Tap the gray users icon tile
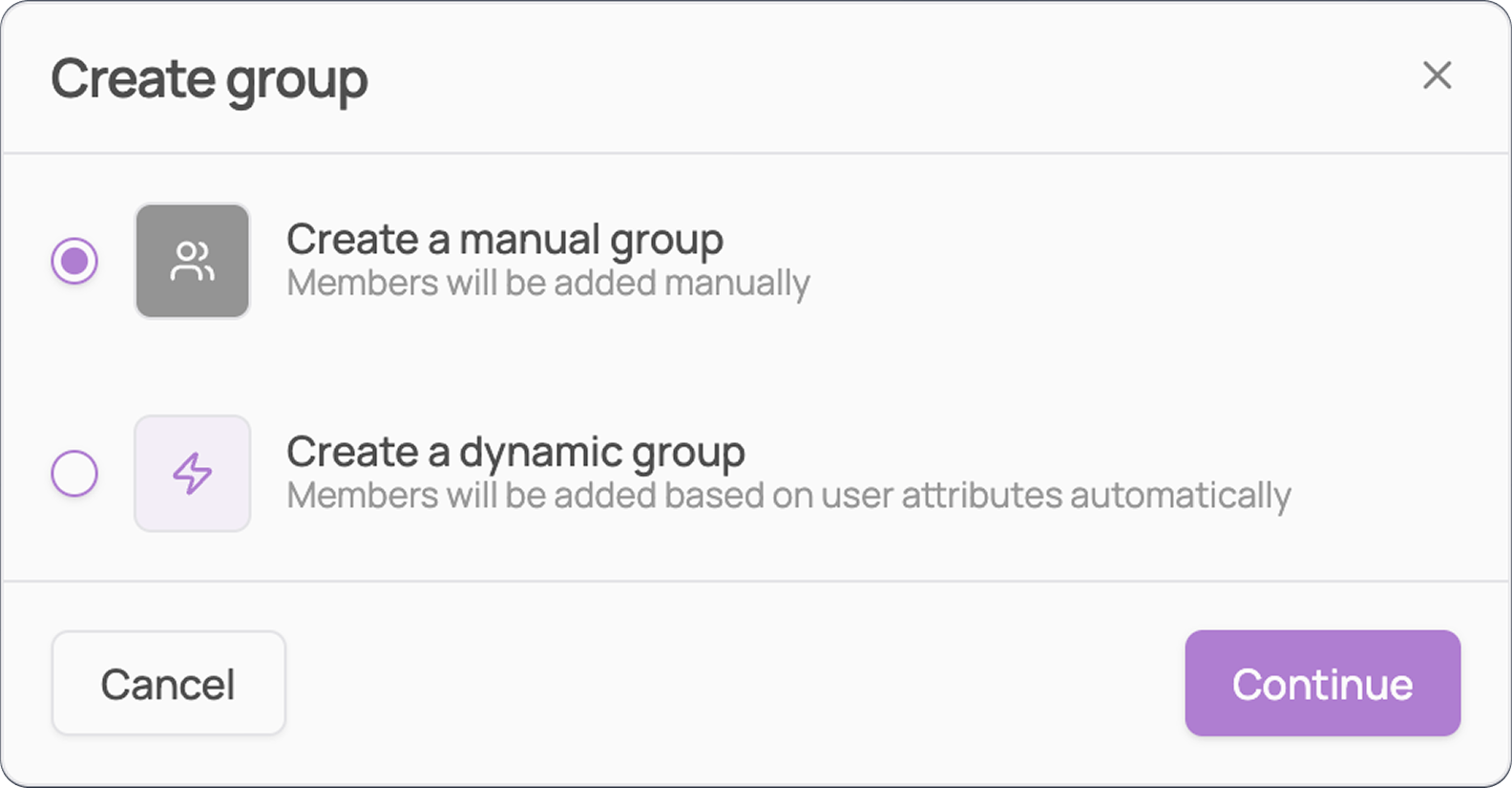This screenshot has height=788, width=1512. pyautogui.click(x=192, y=261)
